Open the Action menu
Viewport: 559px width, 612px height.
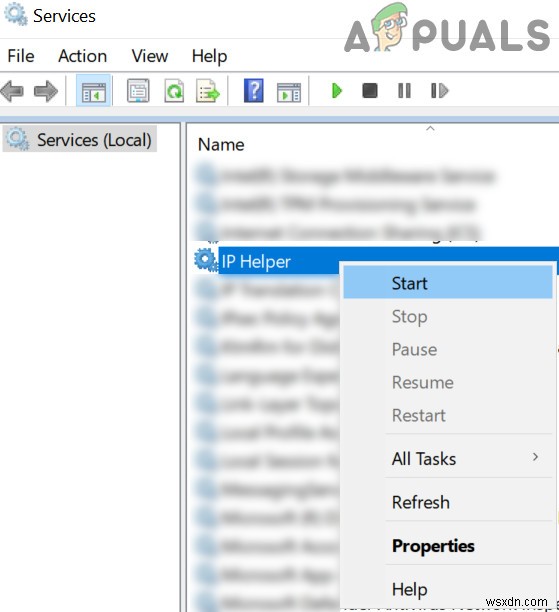pos(82,56)
